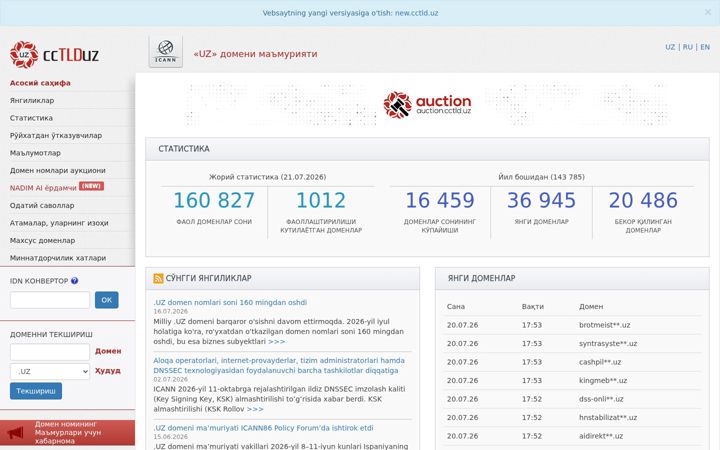The image size is (720, 450).
Task: Open the ICANN logo link
Action: click(166, 51)
